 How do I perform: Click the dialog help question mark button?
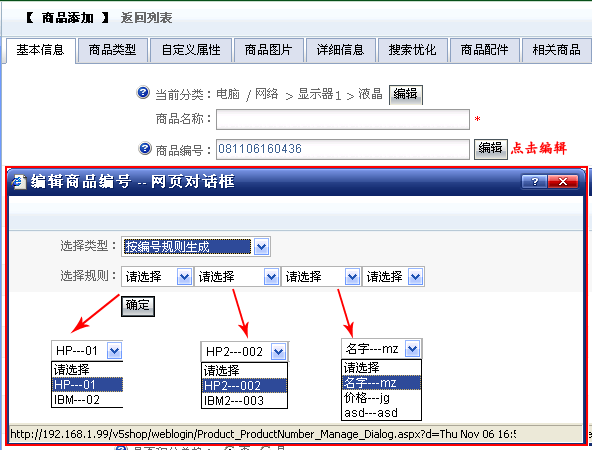[534, 182]
